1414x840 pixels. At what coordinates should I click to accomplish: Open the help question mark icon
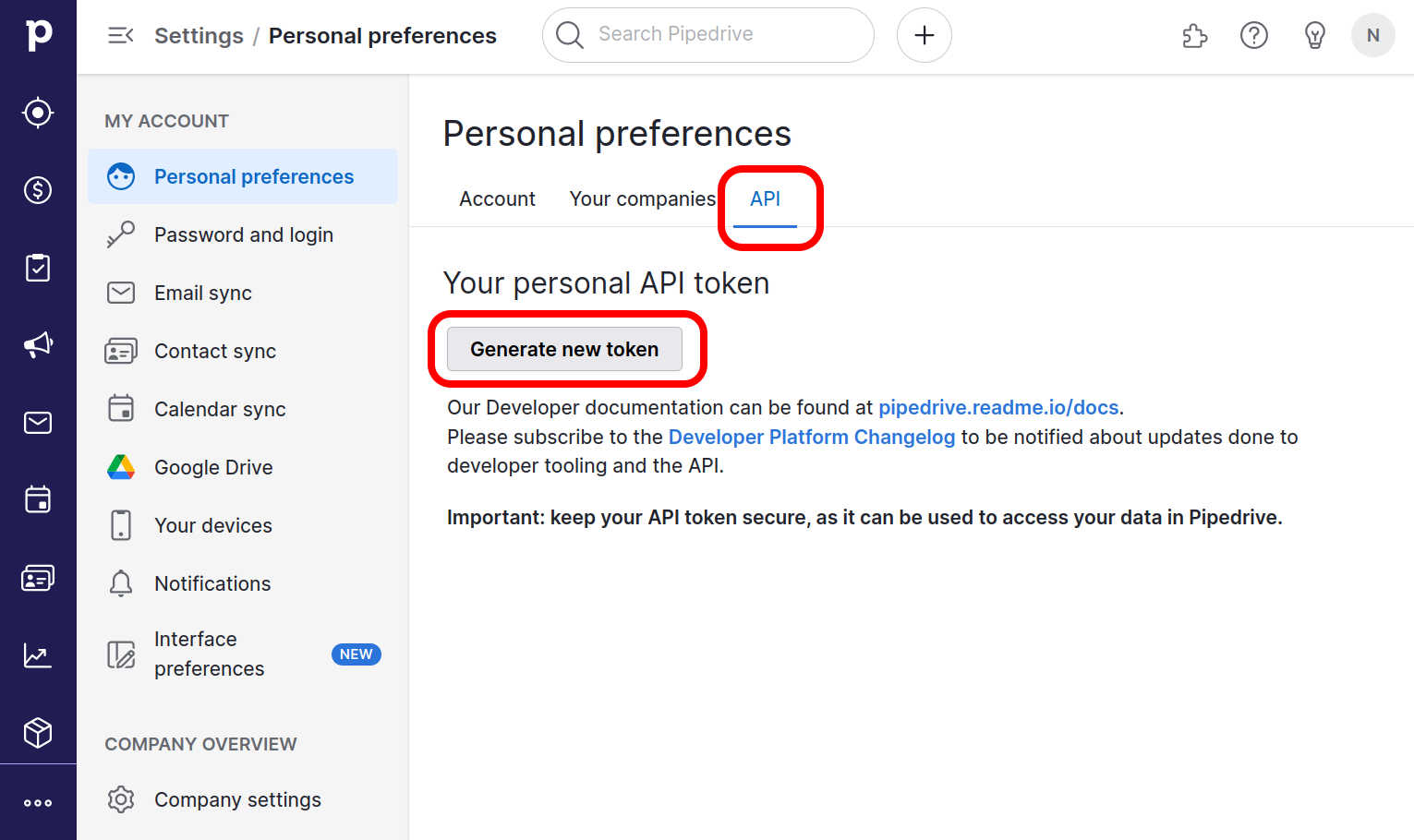1254,36
